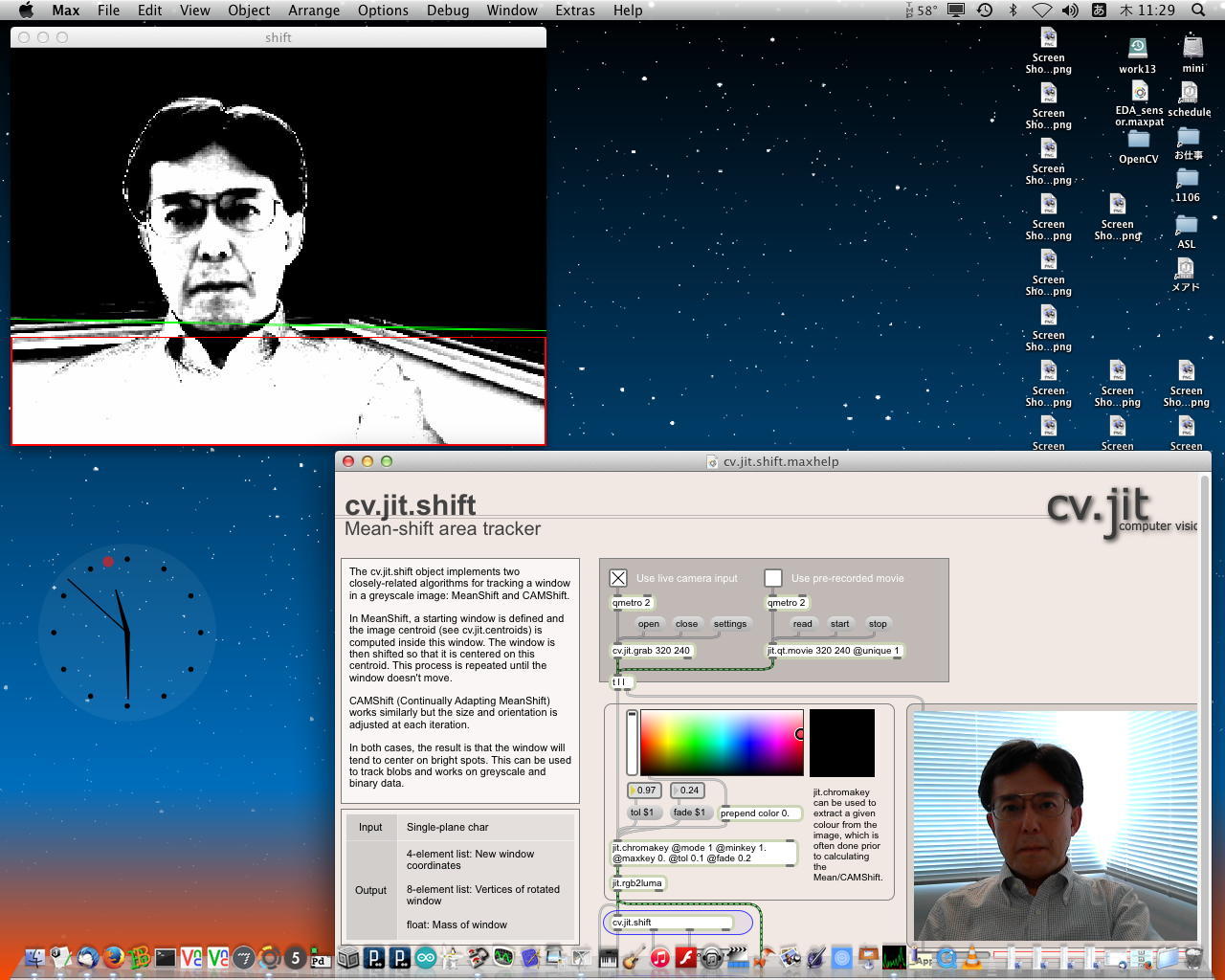
Task: Click the cv.jit.shift.maxhelp window title
Action: [781, 461]
